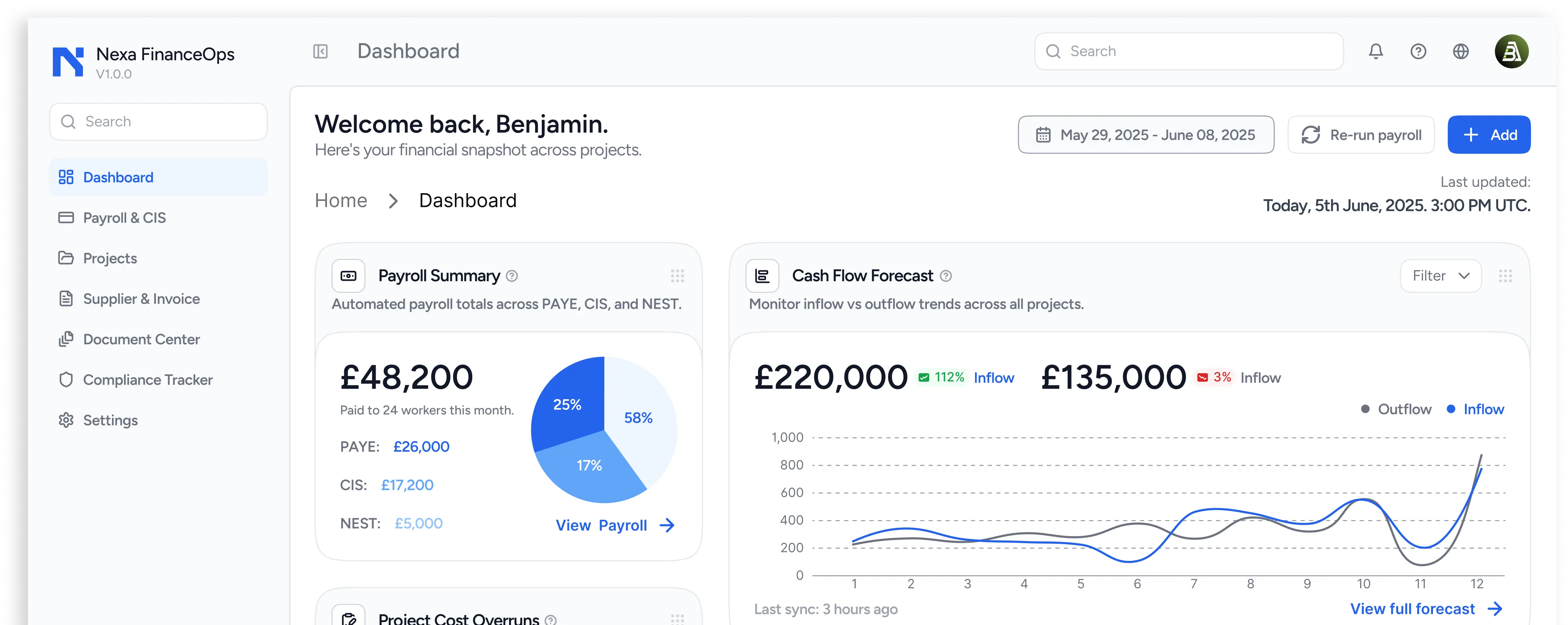Viewport: 1568px width, 625px height.
Task: Collapse the sidebar using the panel toggle
Action: (x=321, y=51)
